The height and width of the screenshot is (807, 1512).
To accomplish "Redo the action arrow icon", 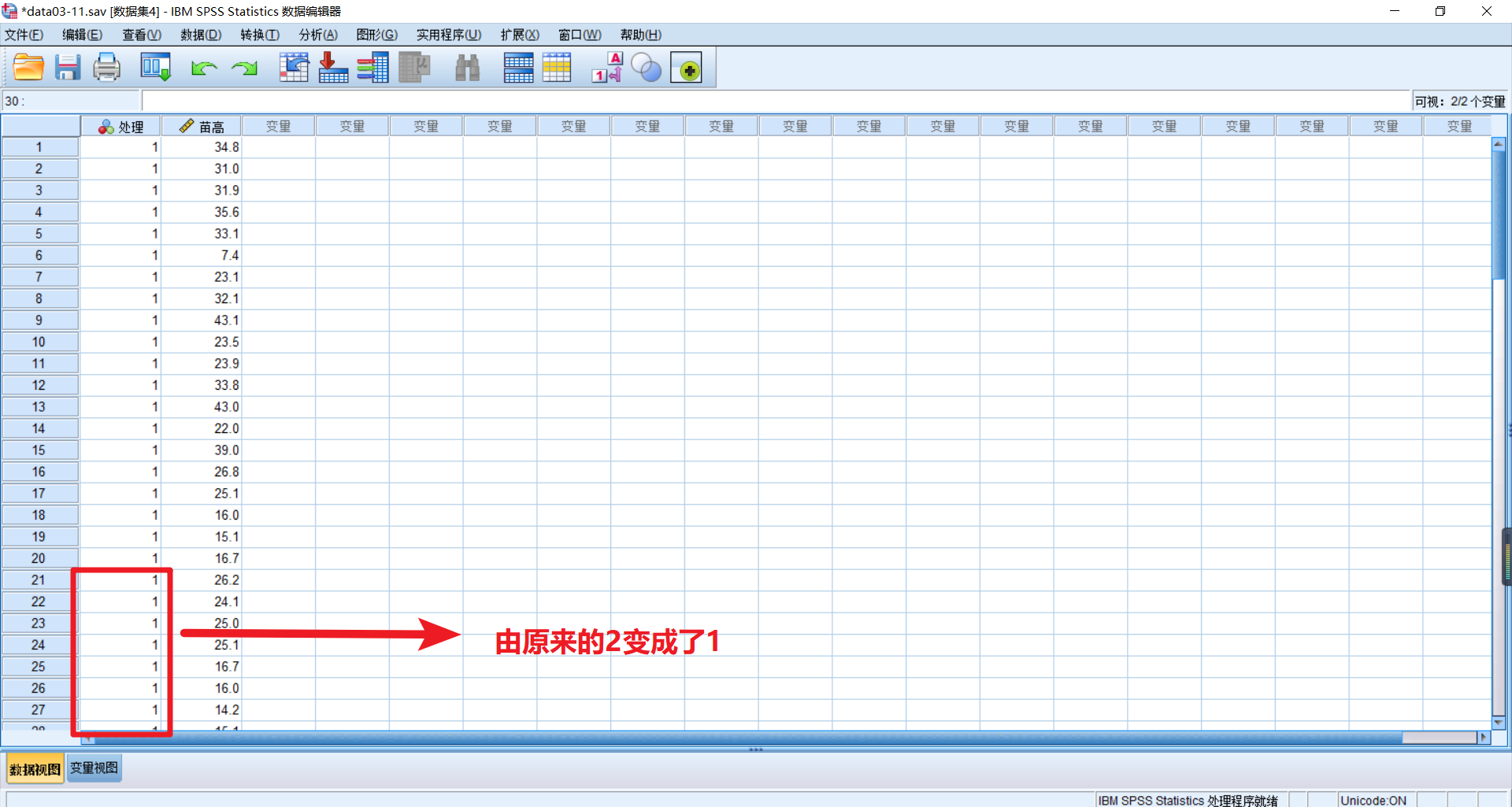I will point(245,68).
